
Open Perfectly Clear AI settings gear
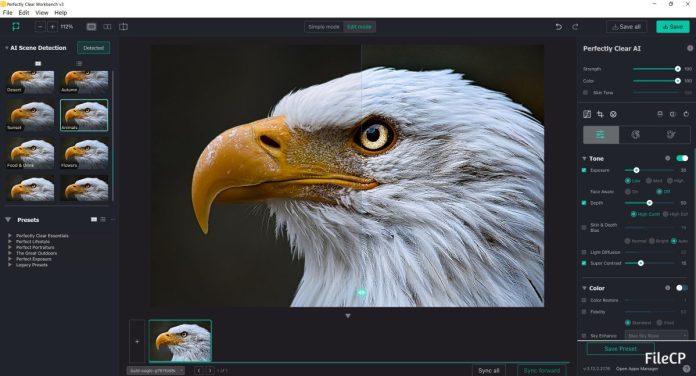coord(690,48)
